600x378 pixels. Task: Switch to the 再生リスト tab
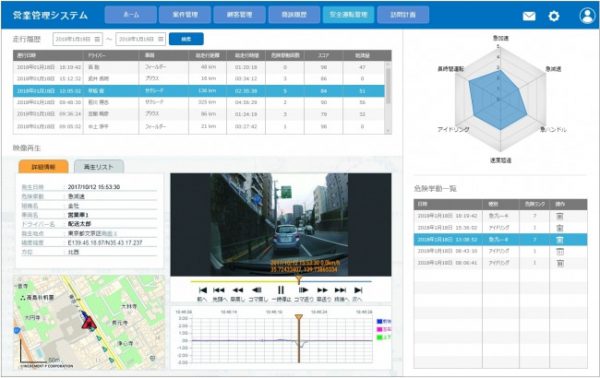tap(99, 166)
